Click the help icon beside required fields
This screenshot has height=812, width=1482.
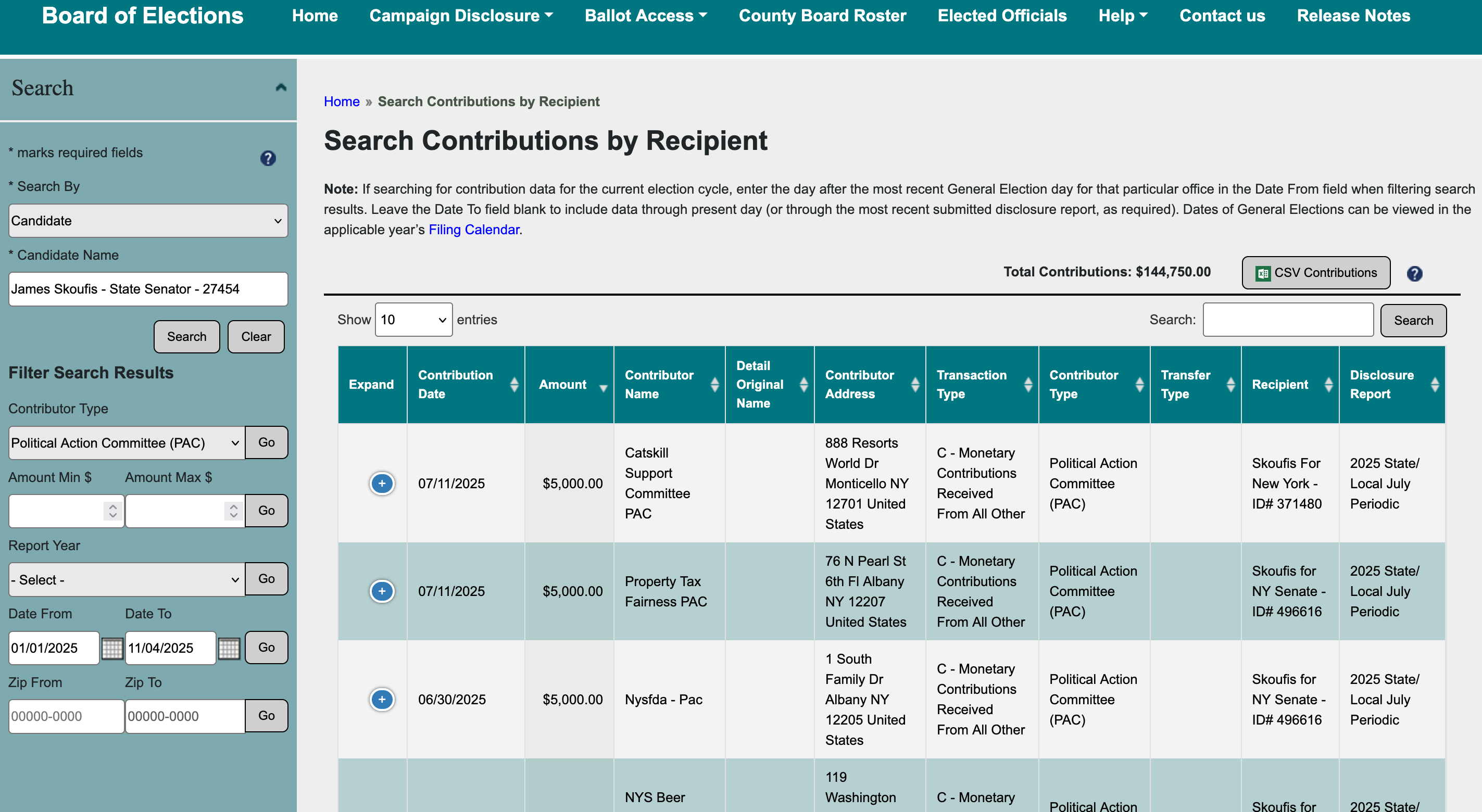point(268,158)
